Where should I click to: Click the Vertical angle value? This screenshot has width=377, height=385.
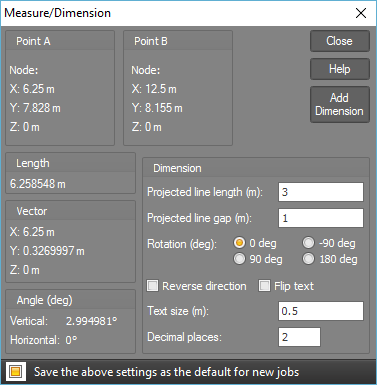[92, 321]
